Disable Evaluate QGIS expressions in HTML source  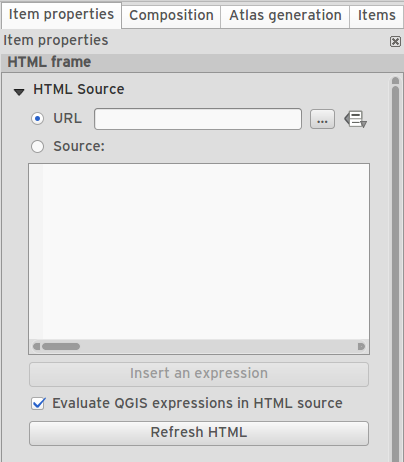38,403
